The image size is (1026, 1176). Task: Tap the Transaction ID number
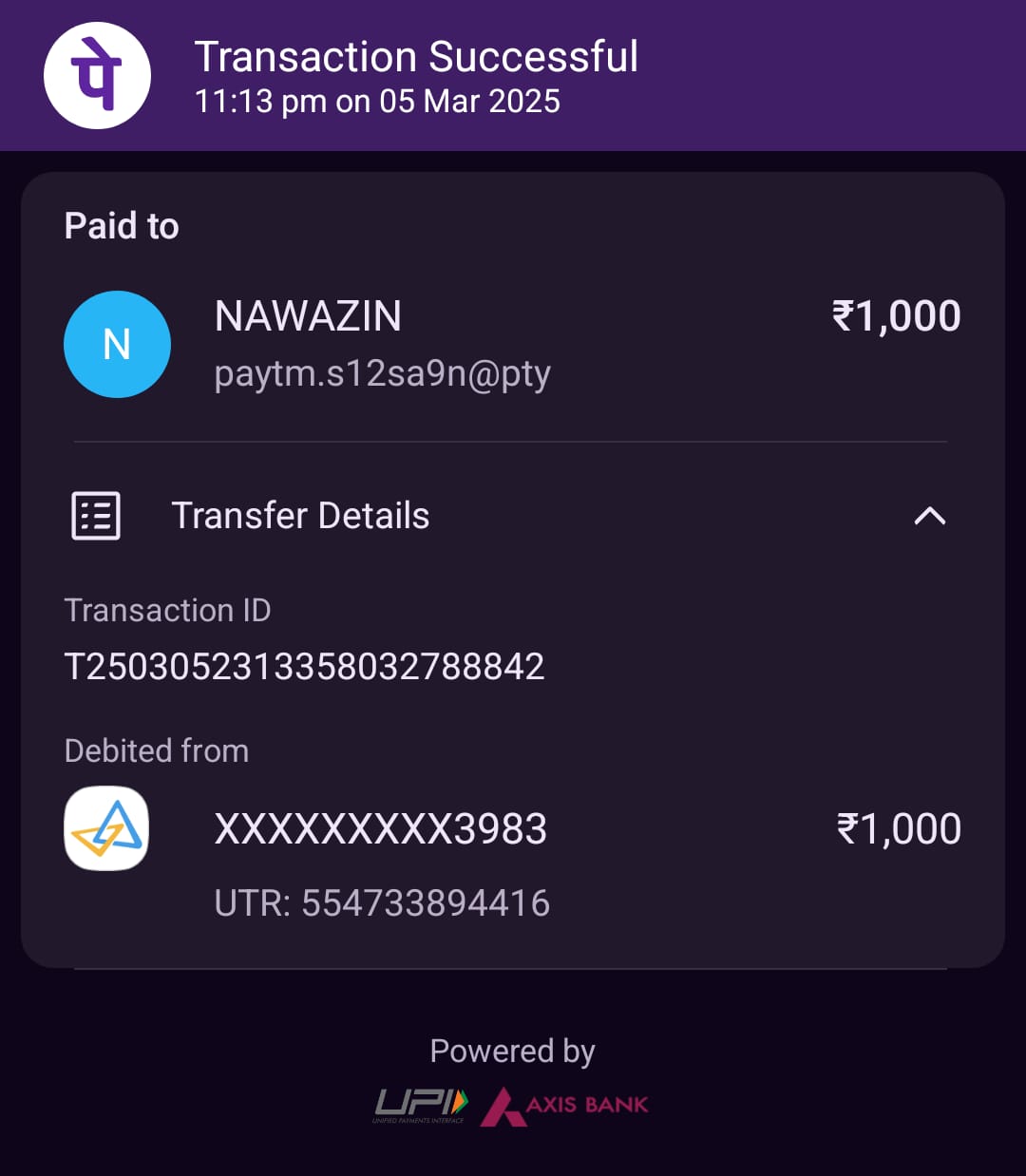point(304,667)
